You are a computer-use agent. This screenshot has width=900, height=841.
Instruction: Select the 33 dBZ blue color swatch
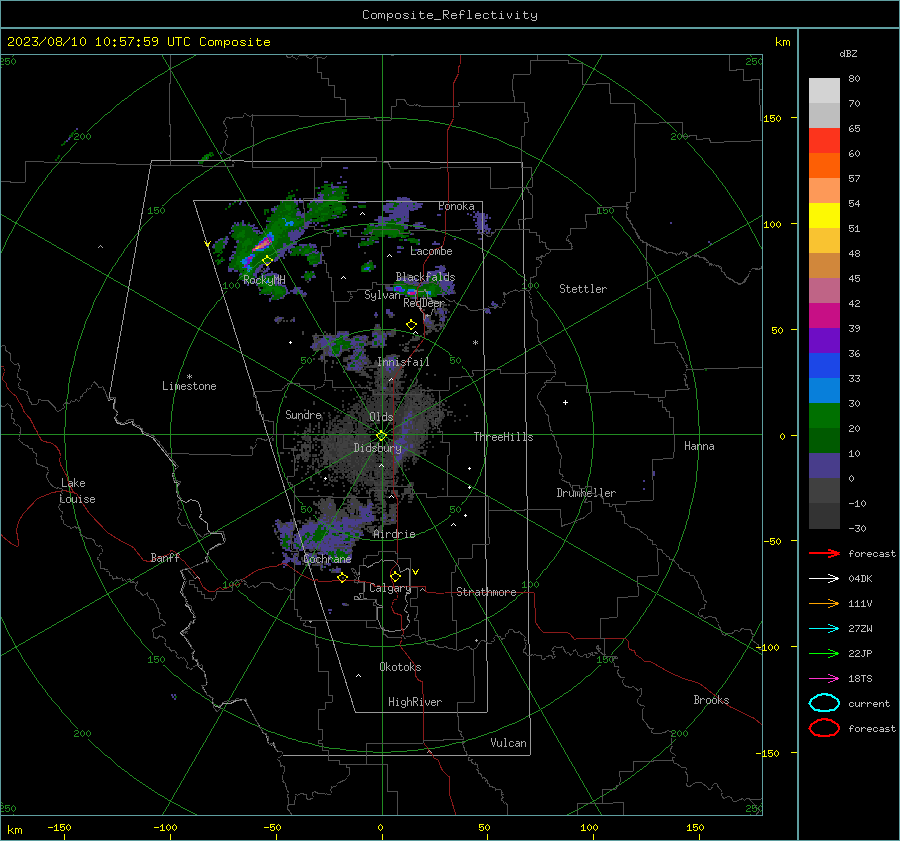[824, 366]
